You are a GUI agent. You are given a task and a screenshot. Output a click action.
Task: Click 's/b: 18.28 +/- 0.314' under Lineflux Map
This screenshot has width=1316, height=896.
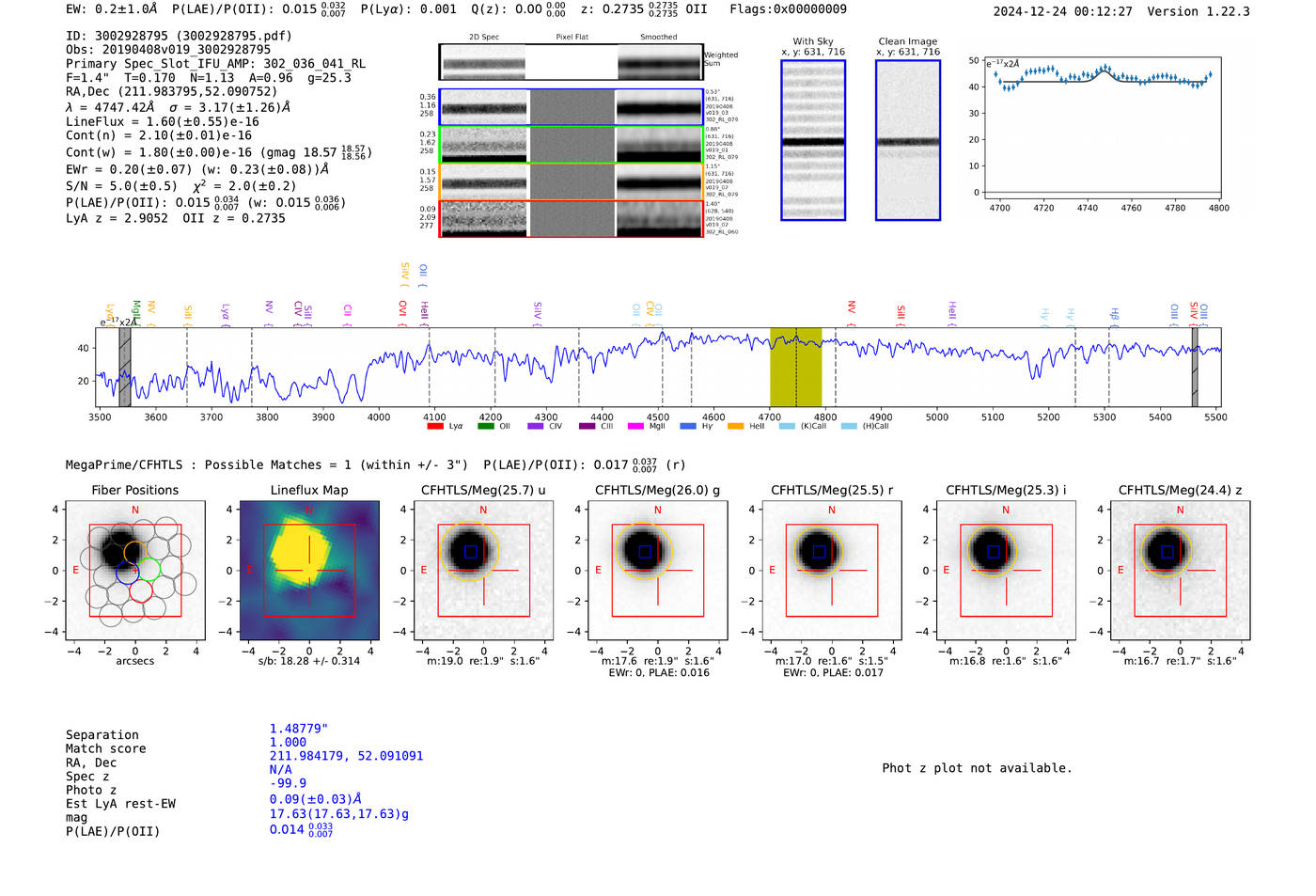(x=309, y=661)
